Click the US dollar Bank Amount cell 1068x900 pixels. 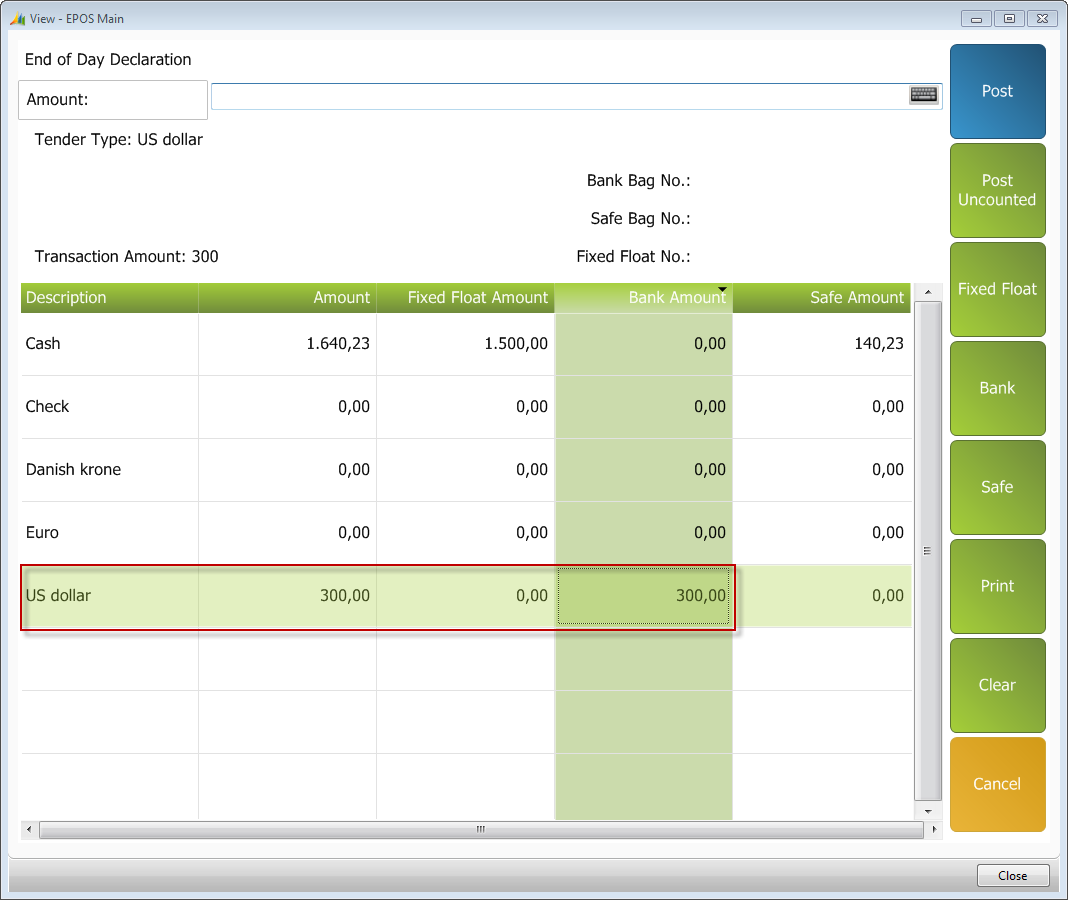tap(644, 596)
